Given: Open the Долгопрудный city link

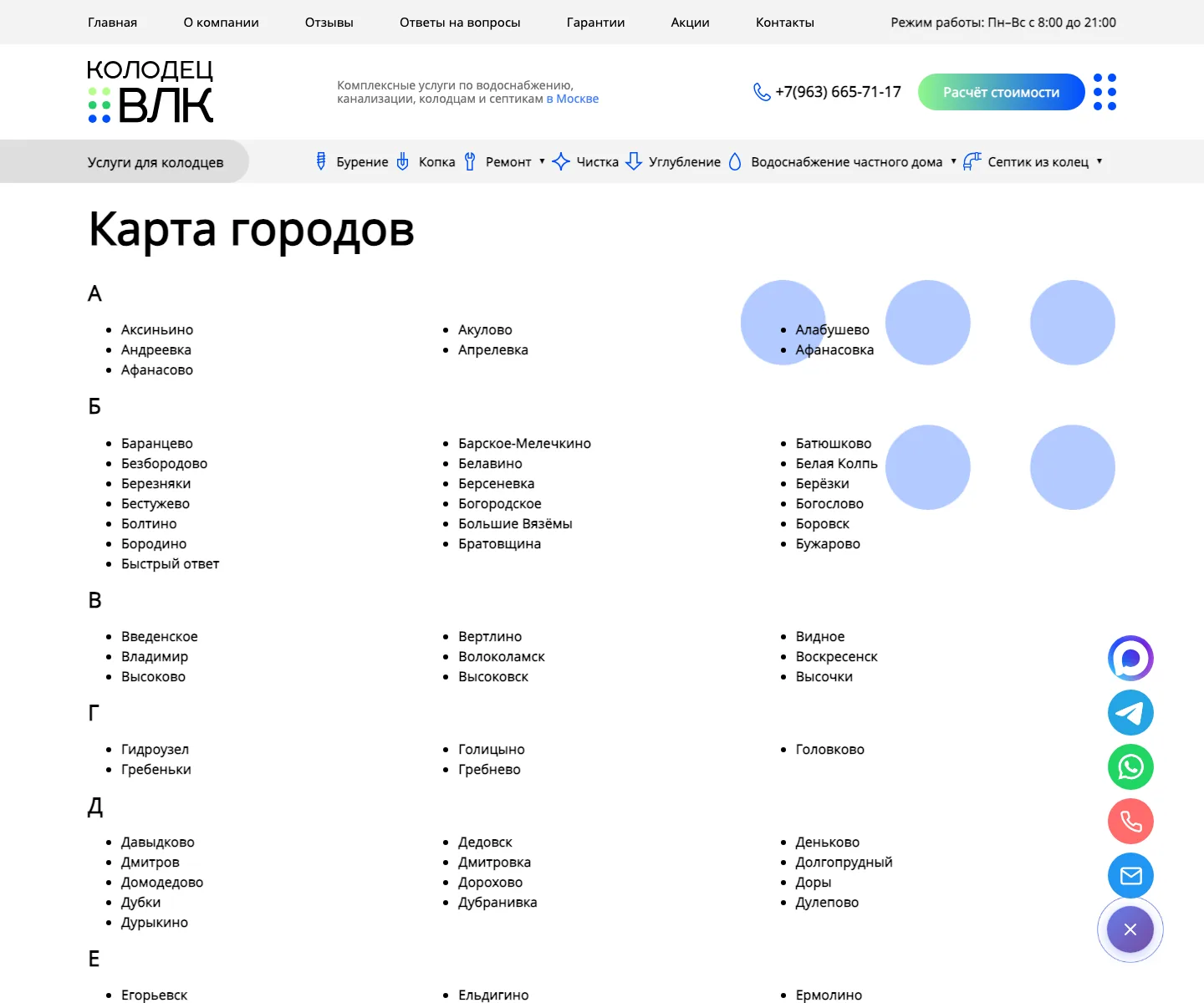Looking at the screenshot, I should coord(844,863).
